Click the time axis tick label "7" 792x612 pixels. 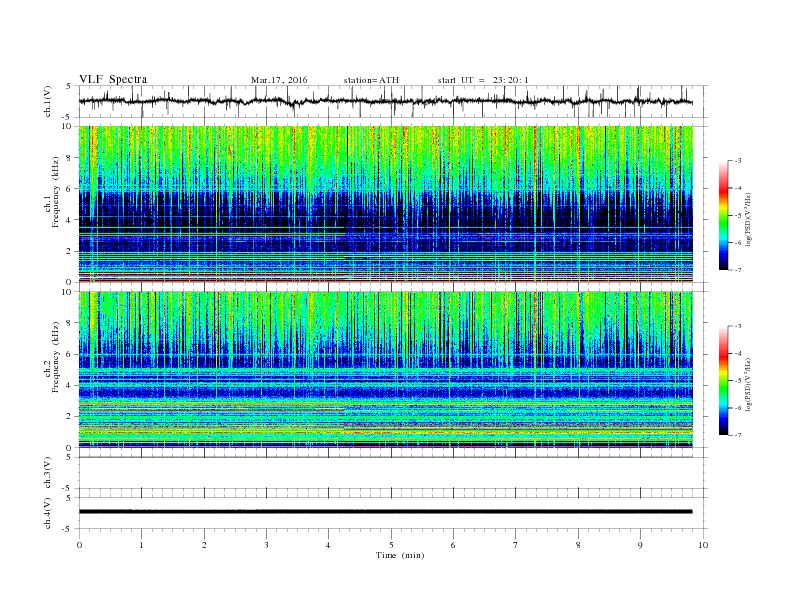[516, 545]
